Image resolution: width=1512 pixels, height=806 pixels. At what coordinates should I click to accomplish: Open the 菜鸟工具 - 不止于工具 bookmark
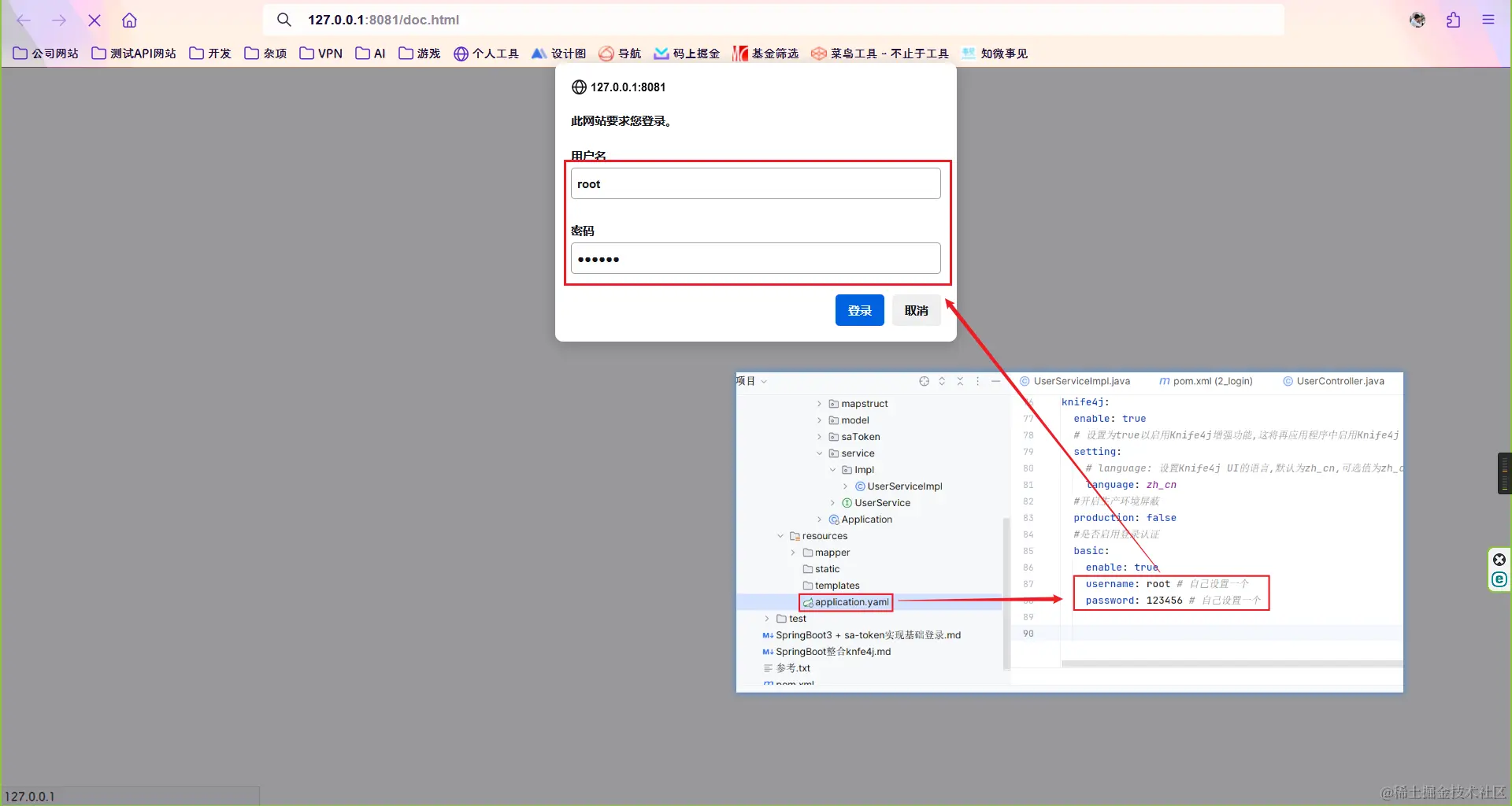pos(880,54)
